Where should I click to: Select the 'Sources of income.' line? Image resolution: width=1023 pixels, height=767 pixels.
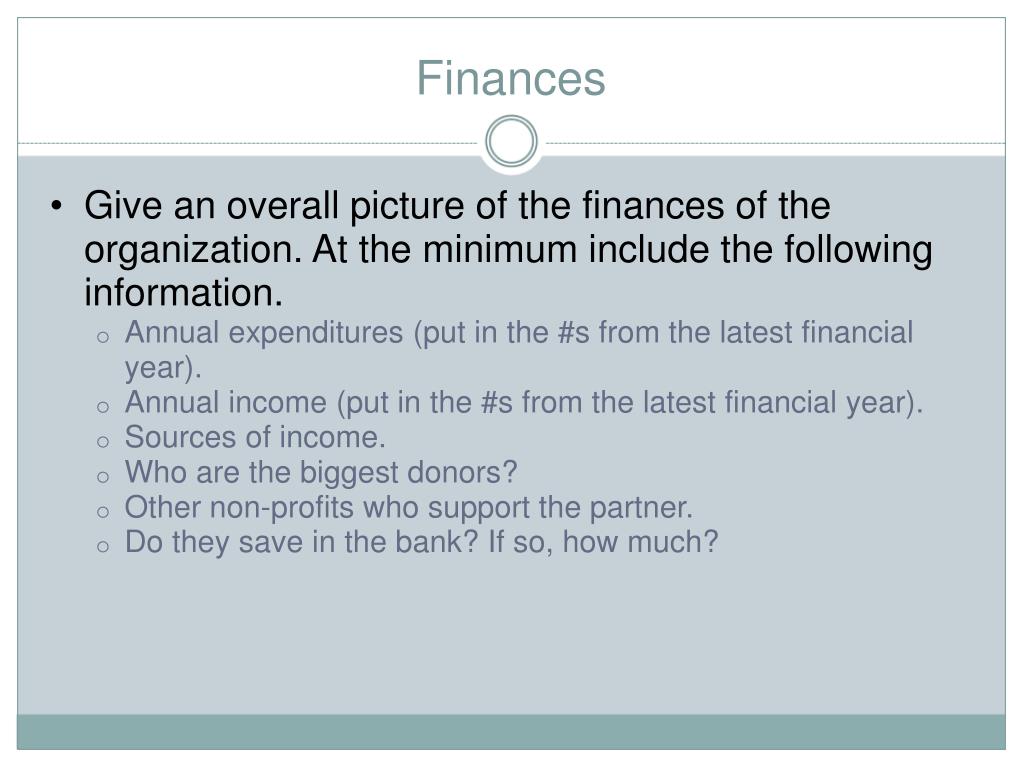(x=255, y=437)
